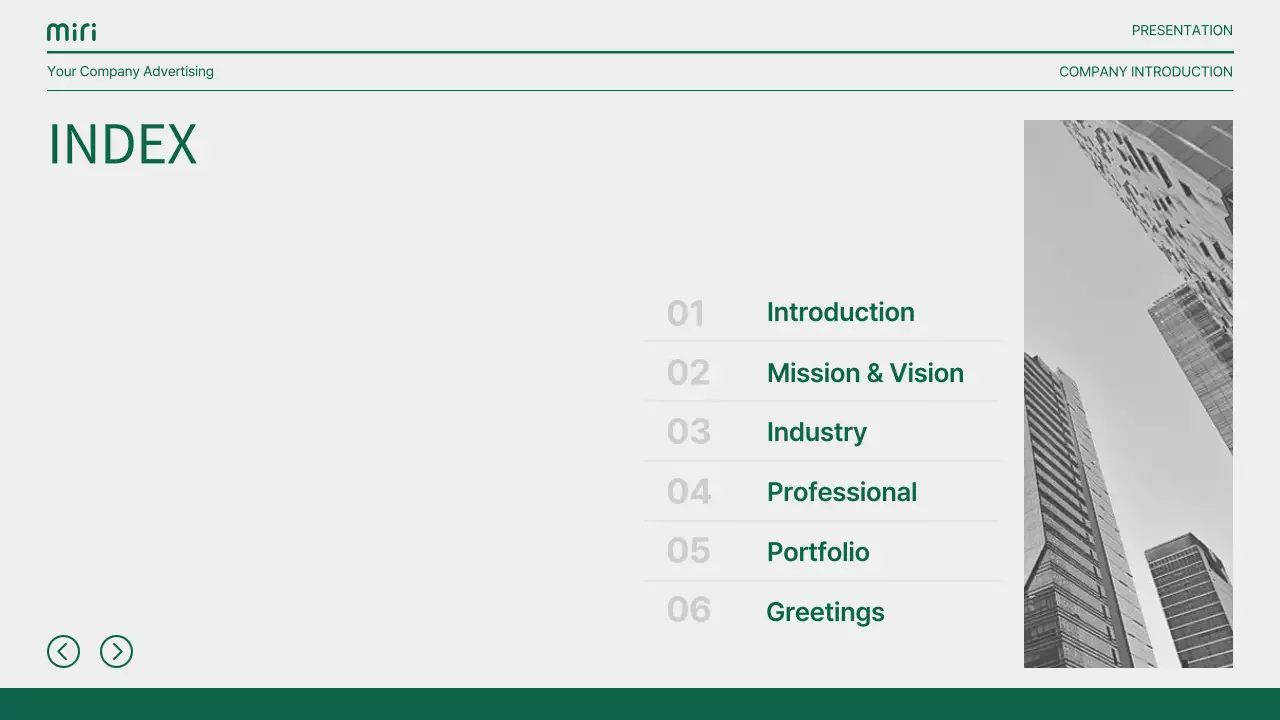Screen dimensions: 1280x720
Task: Select the Industry index entry
Action: 816,432
